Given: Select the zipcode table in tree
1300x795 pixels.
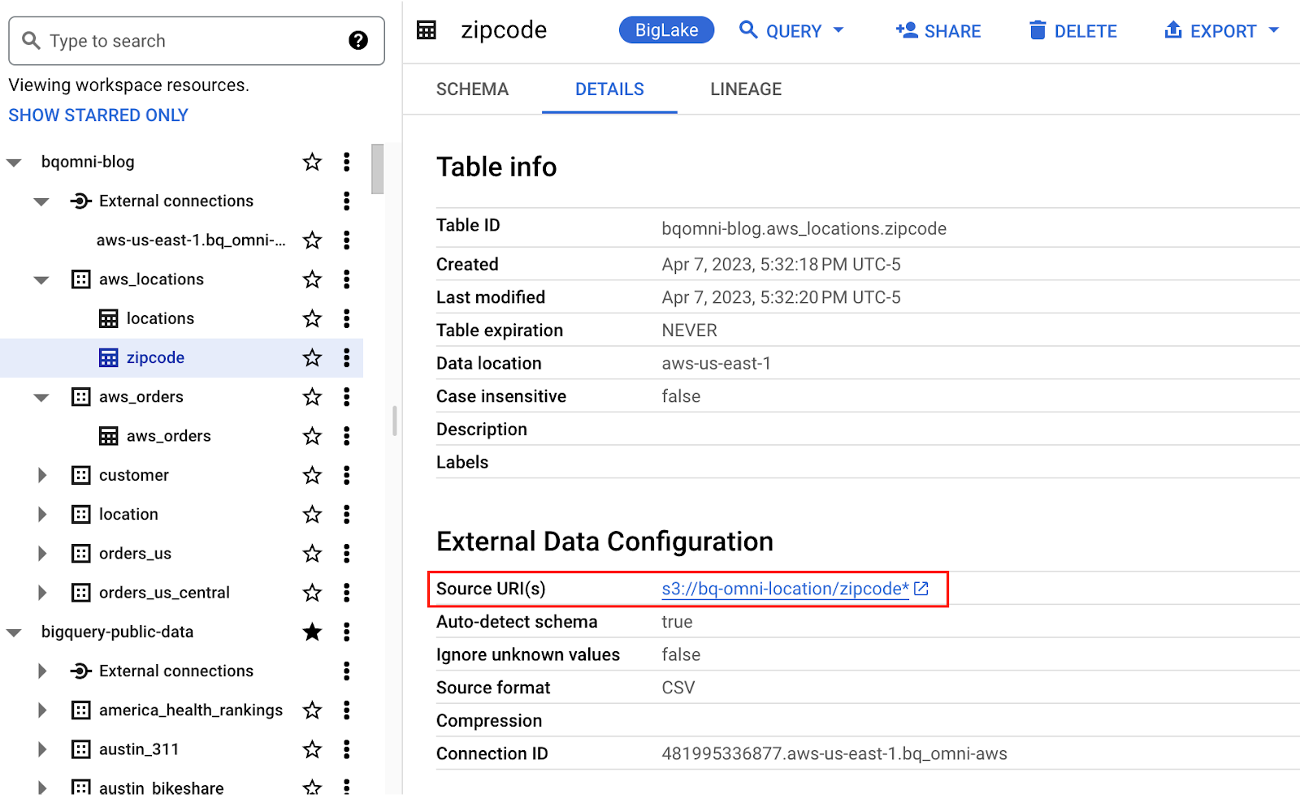Looking at the screenshot, I should pyautogui.click(x=155, y=357).
